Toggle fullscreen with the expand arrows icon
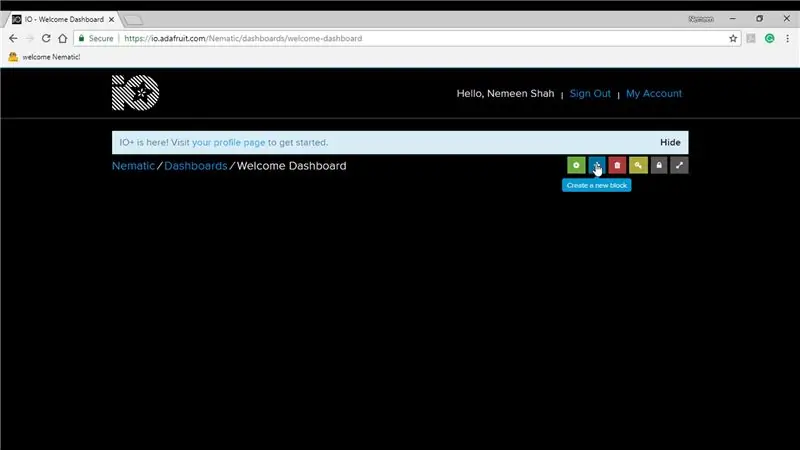 [x=679, y=165]
